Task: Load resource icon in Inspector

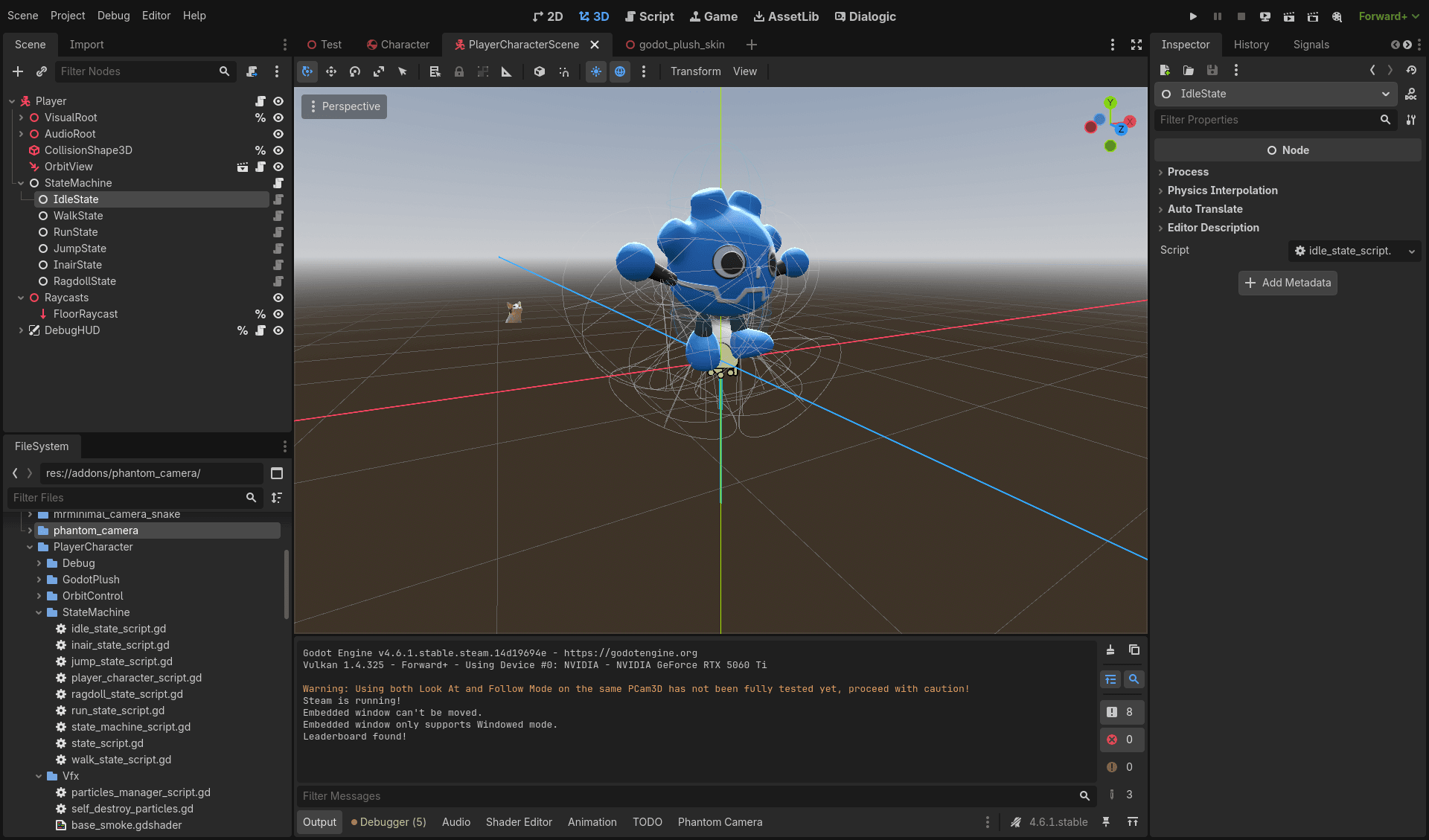Action: [1189, 70]
